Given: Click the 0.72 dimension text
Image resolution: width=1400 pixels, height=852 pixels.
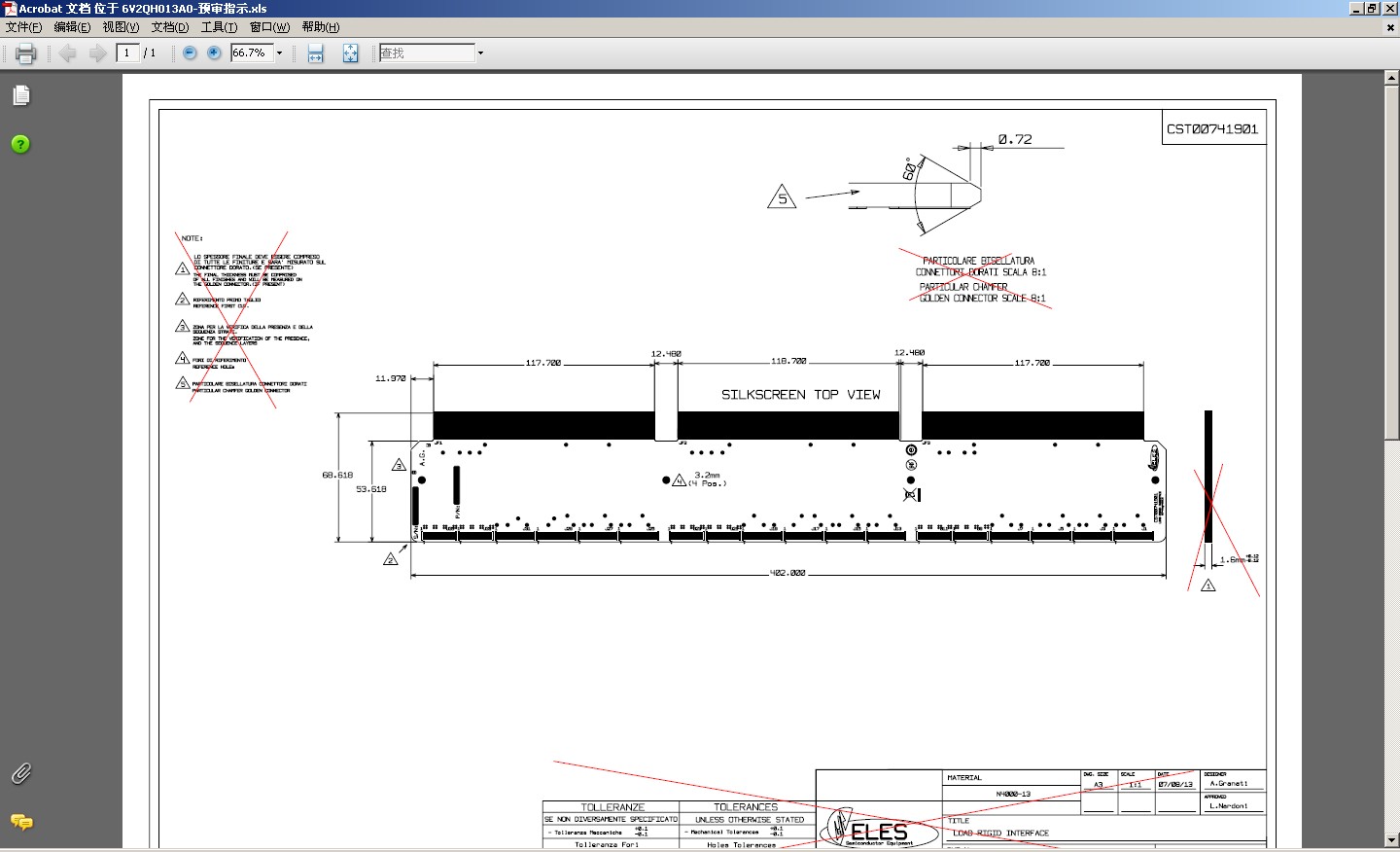Looking at the screenshot, I should coord(1015,139).
